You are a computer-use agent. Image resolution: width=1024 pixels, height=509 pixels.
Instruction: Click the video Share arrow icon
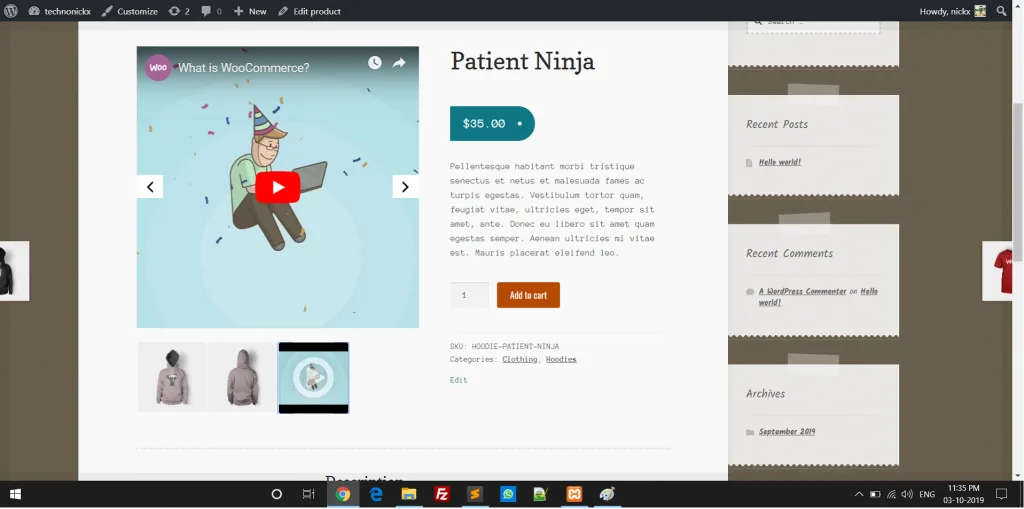398,63
